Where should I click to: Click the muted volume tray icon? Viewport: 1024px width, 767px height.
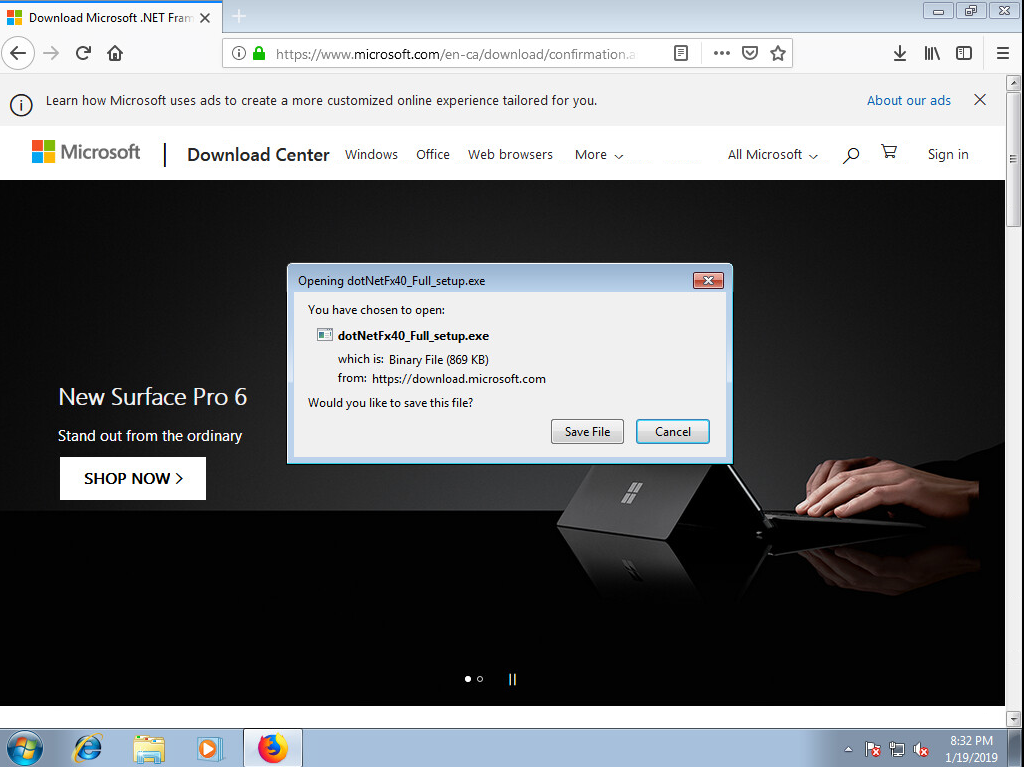(921, 749)
